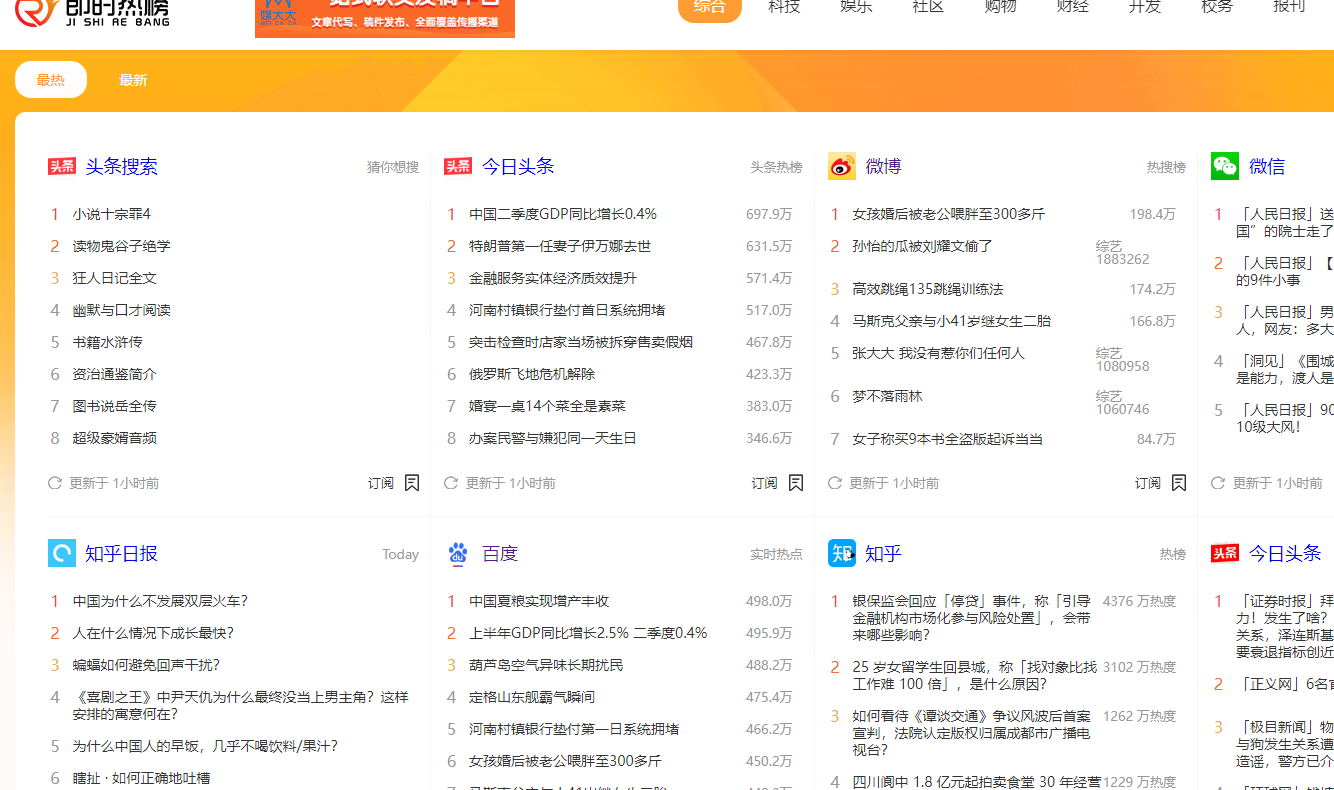This screenshot has width=1334, height=790.
Task: Open 女子称买9本书全盗版起诉当当 topic
Action: pyautogui.click(x=947, y=439)
